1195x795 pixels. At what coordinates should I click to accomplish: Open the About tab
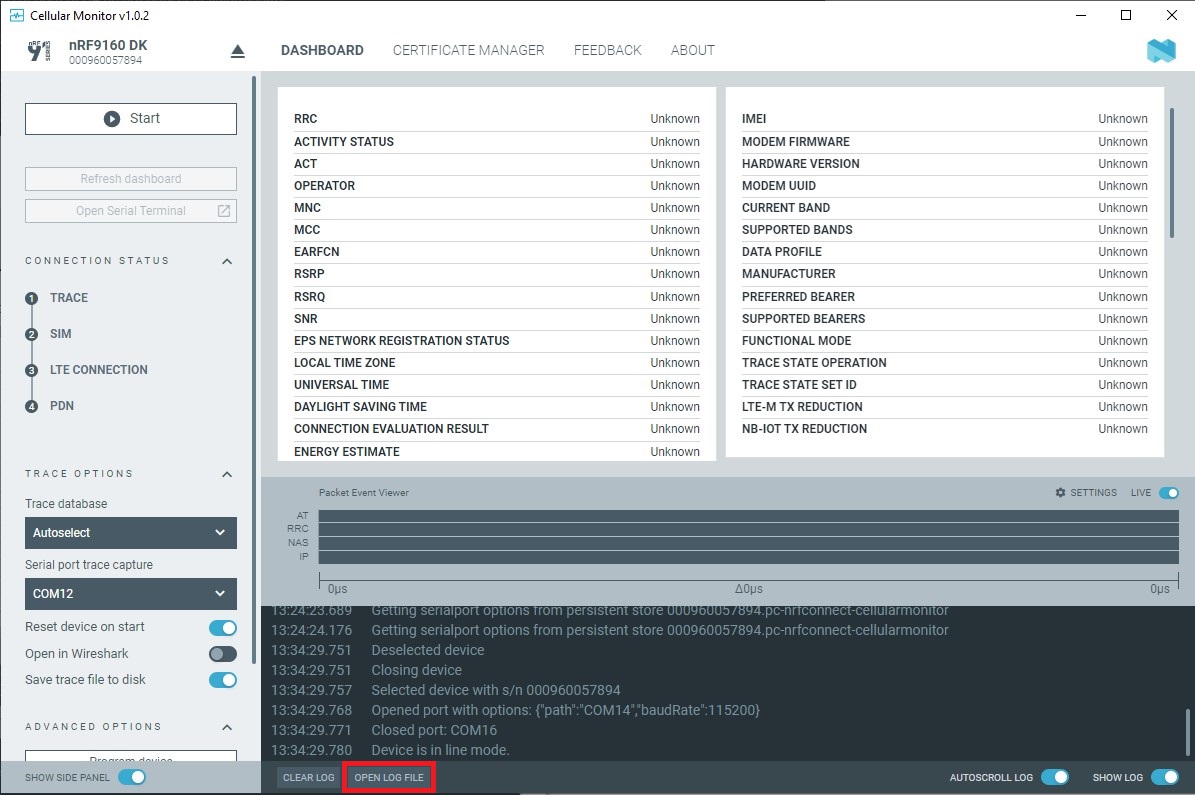[692, 50]
